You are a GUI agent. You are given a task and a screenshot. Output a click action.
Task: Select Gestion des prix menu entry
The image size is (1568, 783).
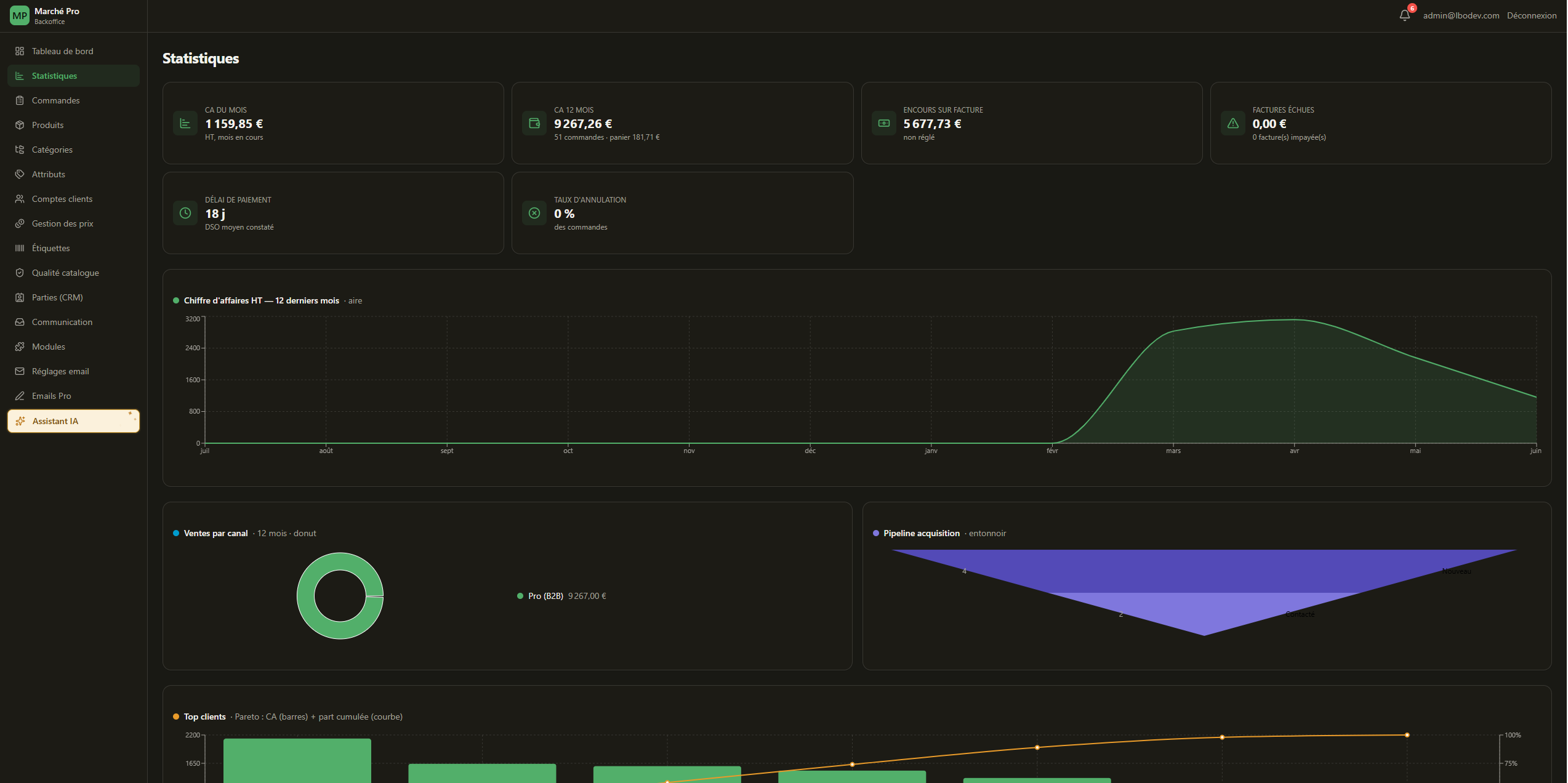coord(73,223)
